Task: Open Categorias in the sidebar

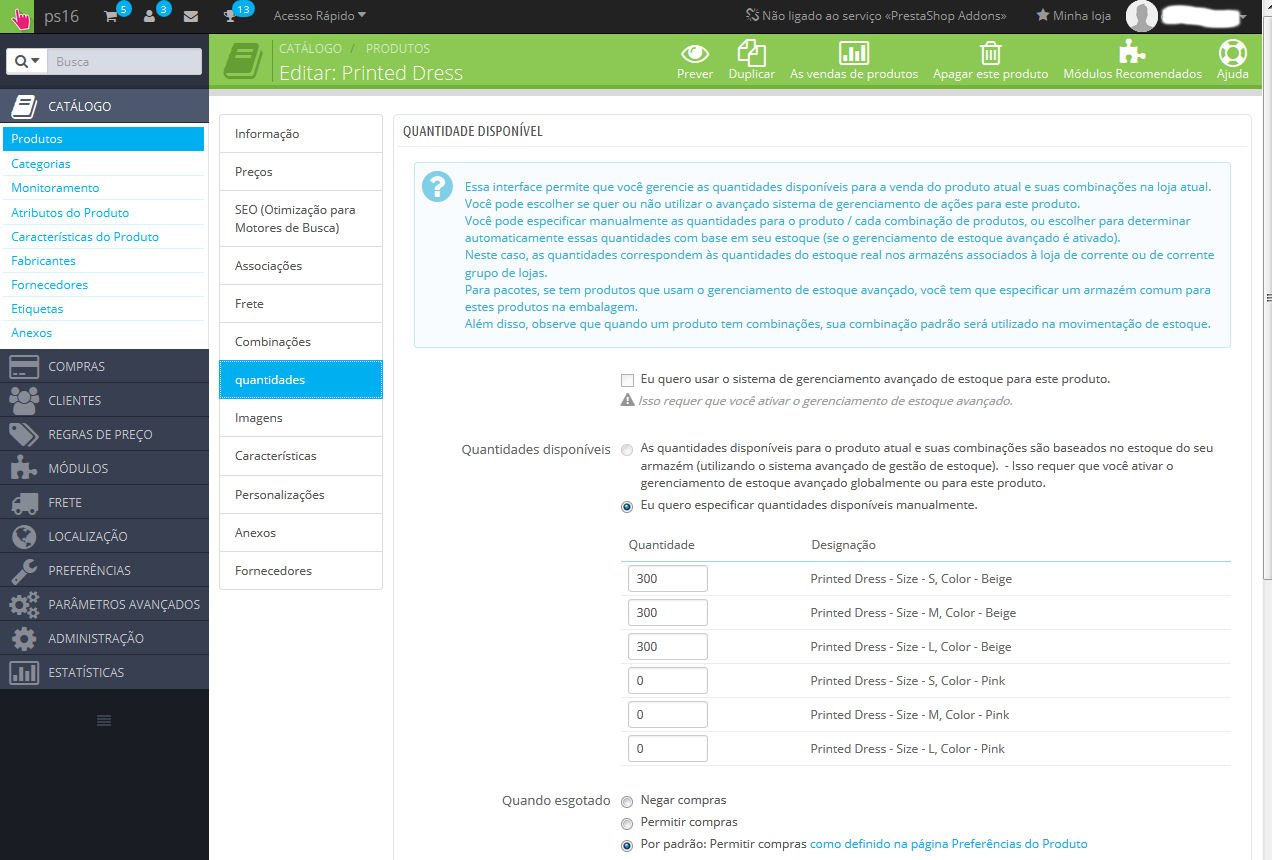Action: point(40,164)
